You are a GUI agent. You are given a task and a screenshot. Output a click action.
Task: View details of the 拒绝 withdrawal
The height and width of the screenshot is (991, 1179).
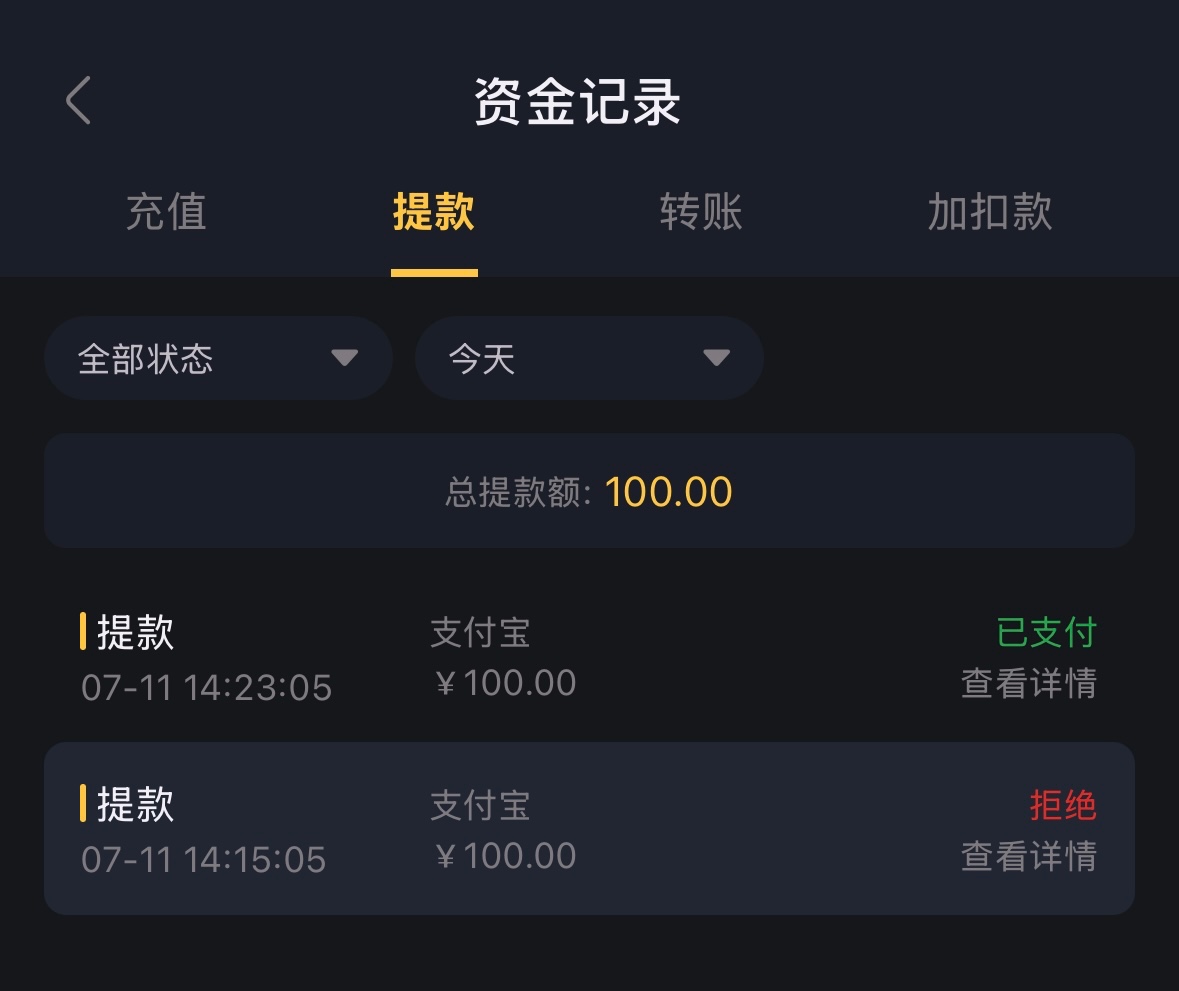(x=1028, y=857)
